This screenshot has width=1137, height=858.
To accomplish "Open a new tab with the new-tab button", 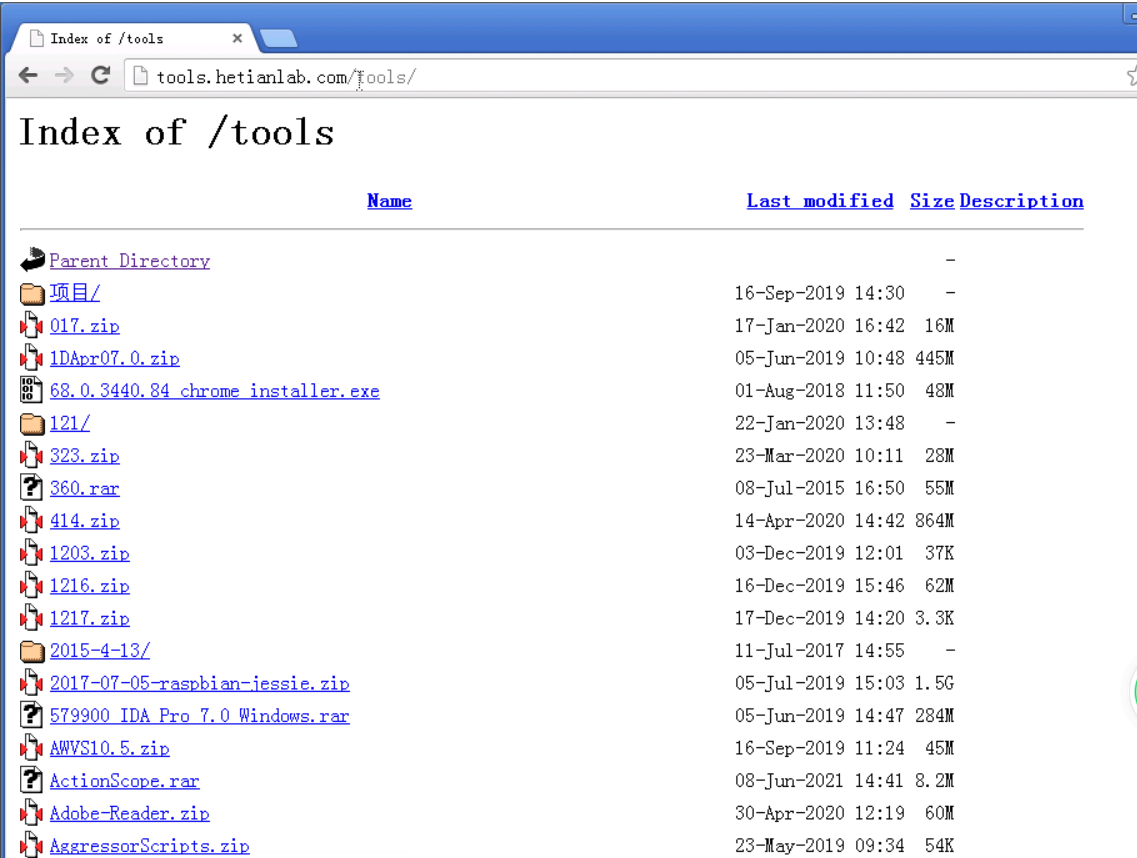I will click(x=279, y=38).
